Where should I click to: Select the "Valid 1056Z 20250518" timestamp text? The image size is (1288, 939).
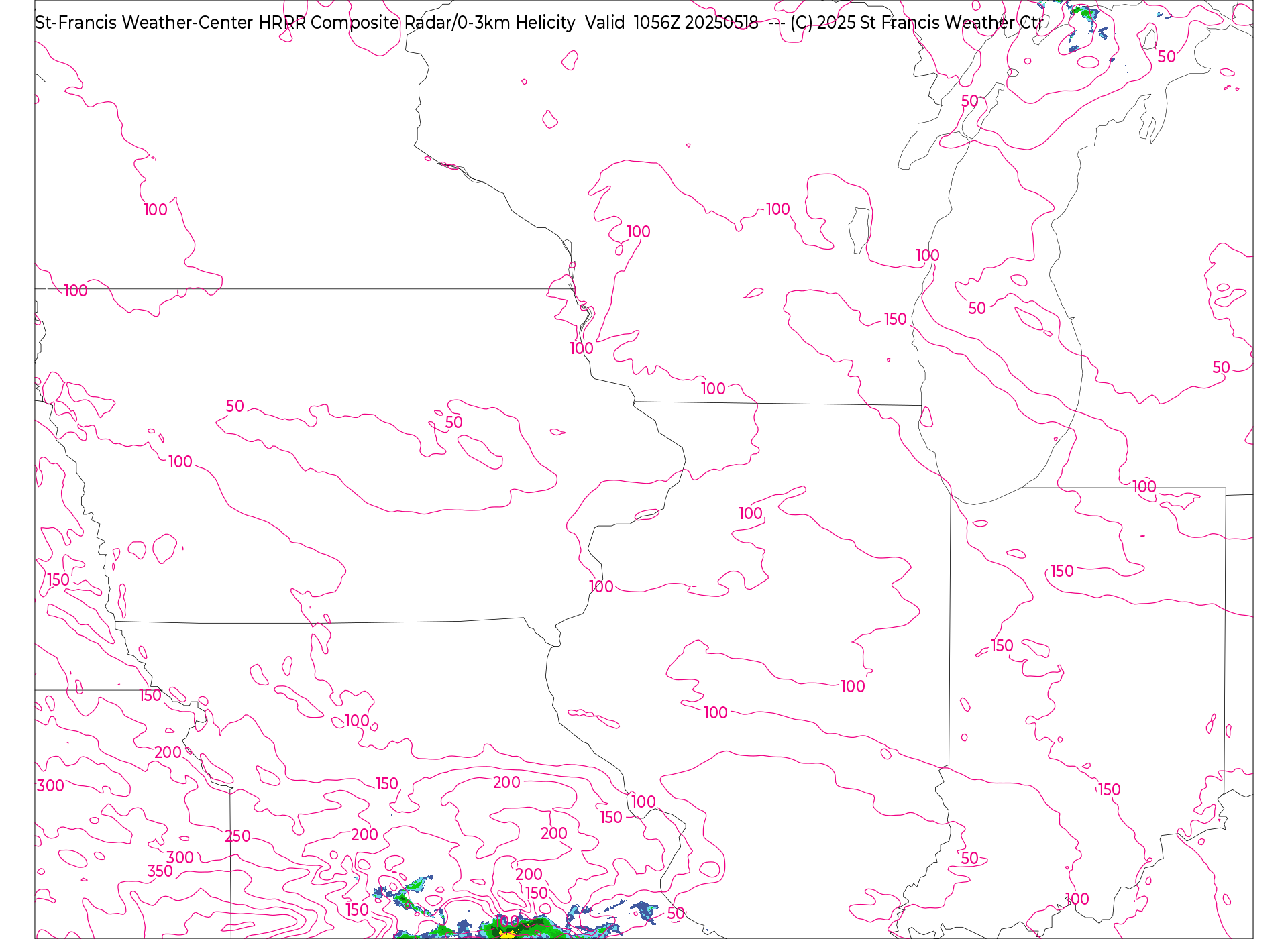point(672,23)
